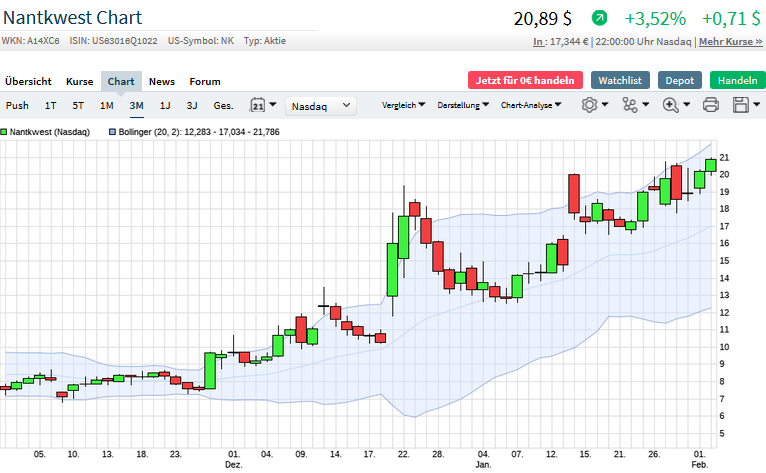
Task: Click Jetzt für 0€ handeln button
Action: tap(525, 80)
